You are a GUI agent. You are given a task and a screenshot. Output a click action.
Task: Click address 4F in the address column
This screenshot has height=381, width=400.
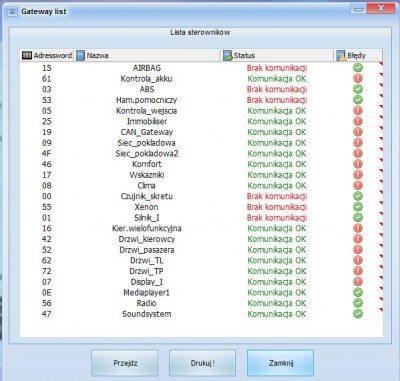click(x=47, y=153)
